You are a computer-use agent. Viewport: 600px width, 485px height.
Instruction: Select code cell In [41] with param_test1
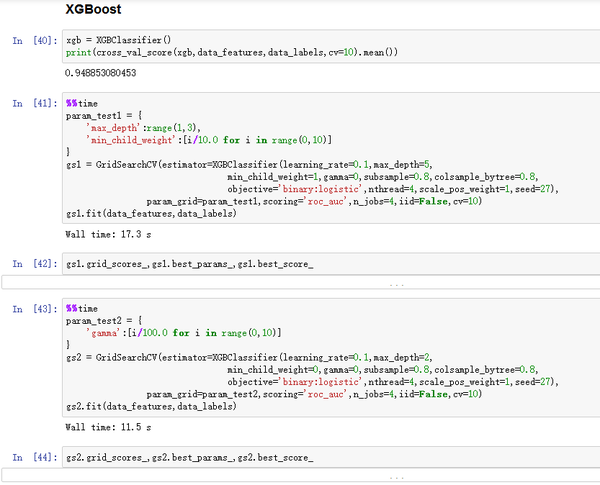331,158
